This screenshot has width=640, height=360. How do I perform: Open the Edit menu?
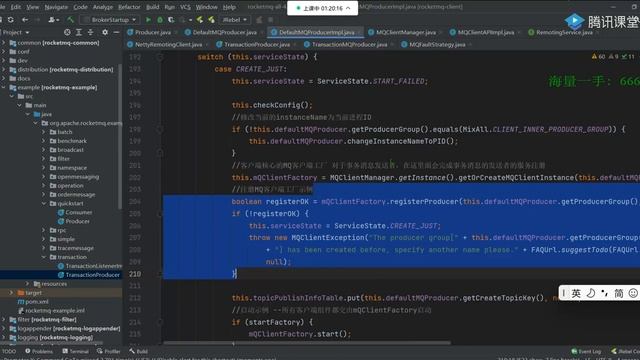point(16,7)
